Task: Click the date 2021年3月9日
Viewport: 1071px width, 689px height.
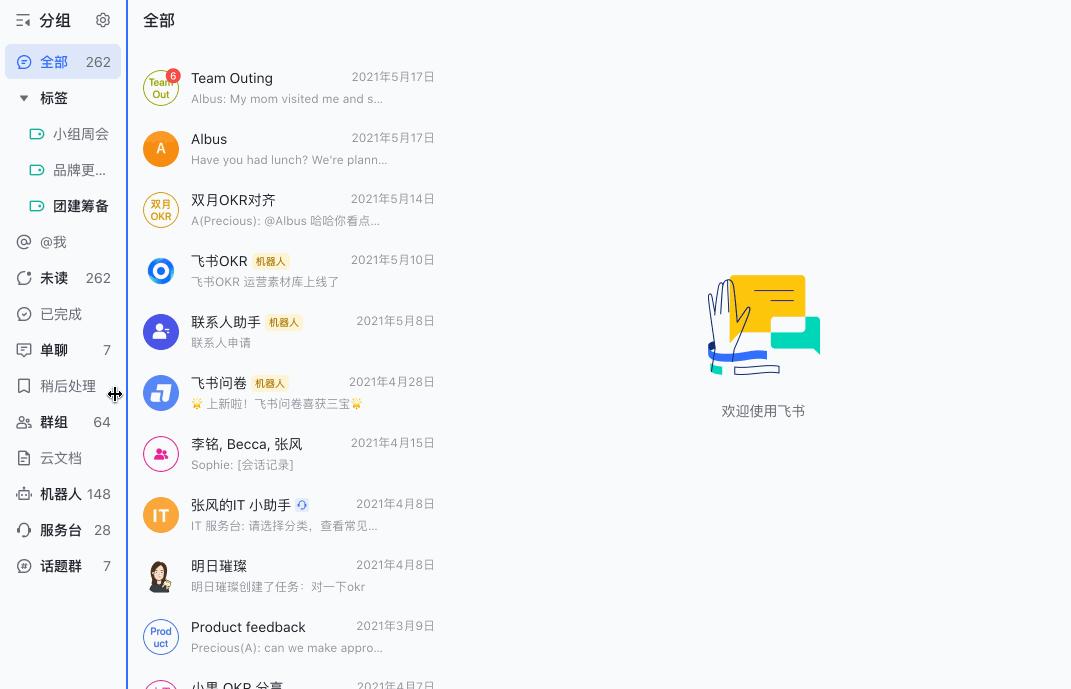Action: [395, 626]
